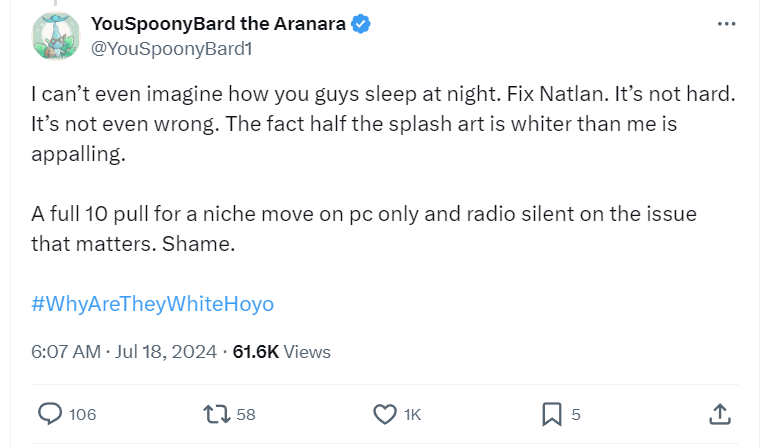764x448 pixels.
Task: Open the tweet's more options menu
Action: pos(726,24)
